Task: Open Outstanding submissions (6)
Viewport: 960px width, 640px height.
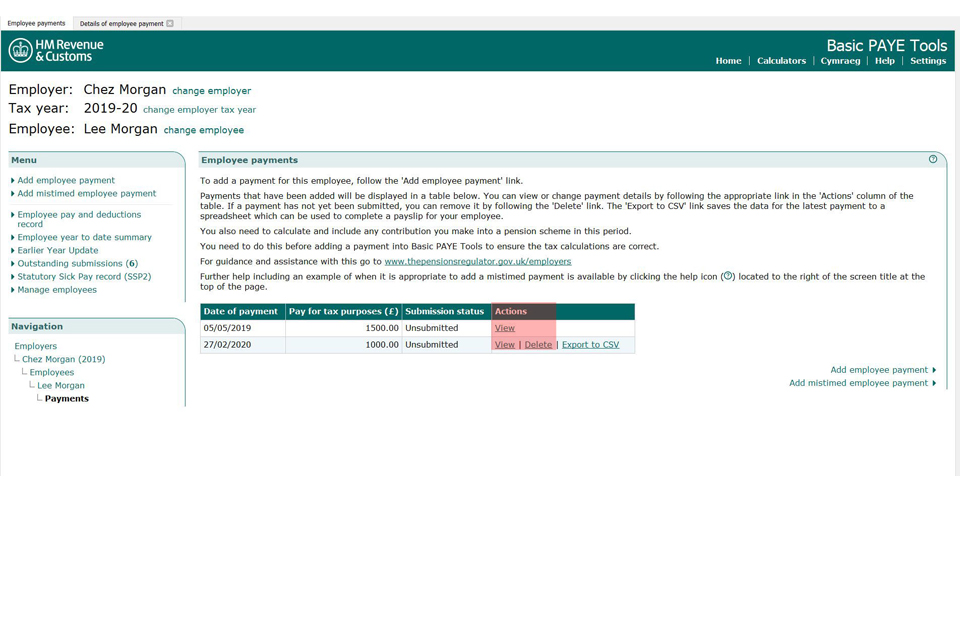Action: point(78,263)
